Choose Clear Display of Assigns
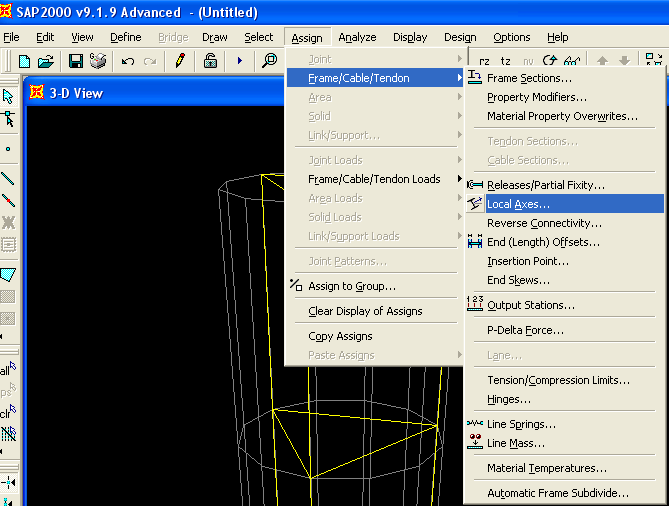 (375, 311)
